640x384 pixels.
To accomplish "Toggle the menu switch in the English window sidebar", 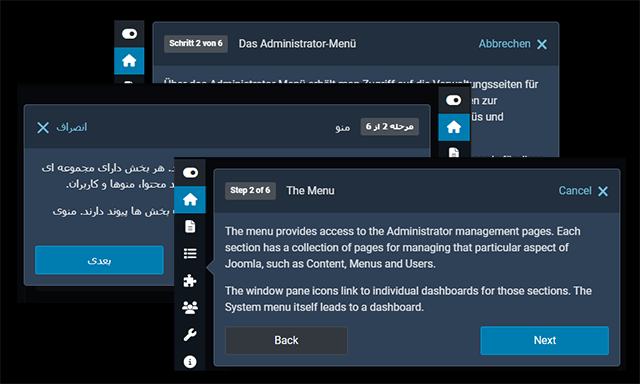I will click(x=190, y=173).
